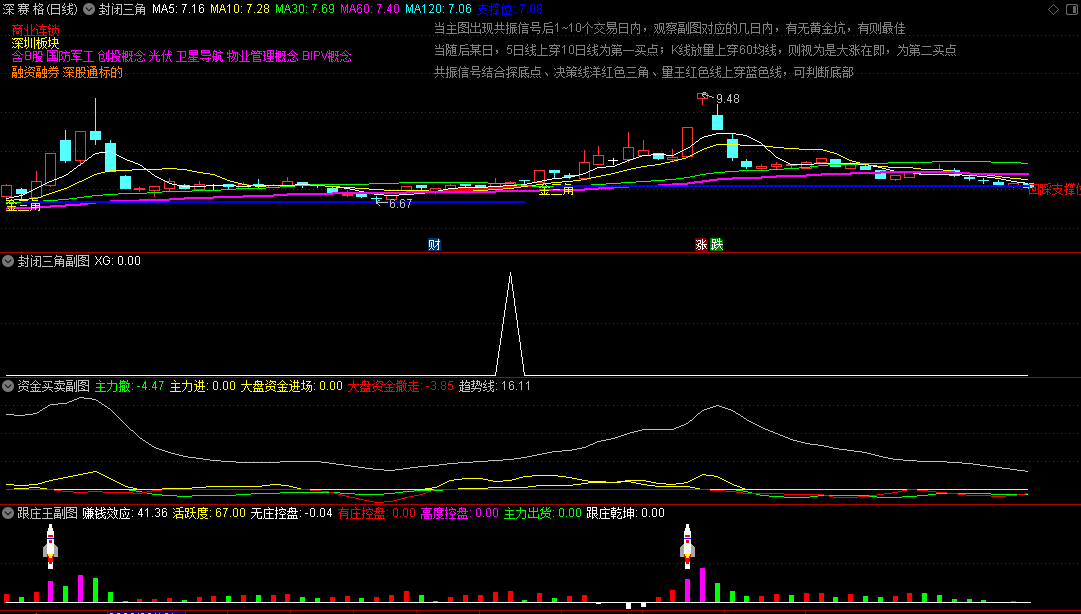This screenshot has width=1081, height=614.
Task: Click the first note line starting 当主图出现共振信号
Action: [669, 28]
